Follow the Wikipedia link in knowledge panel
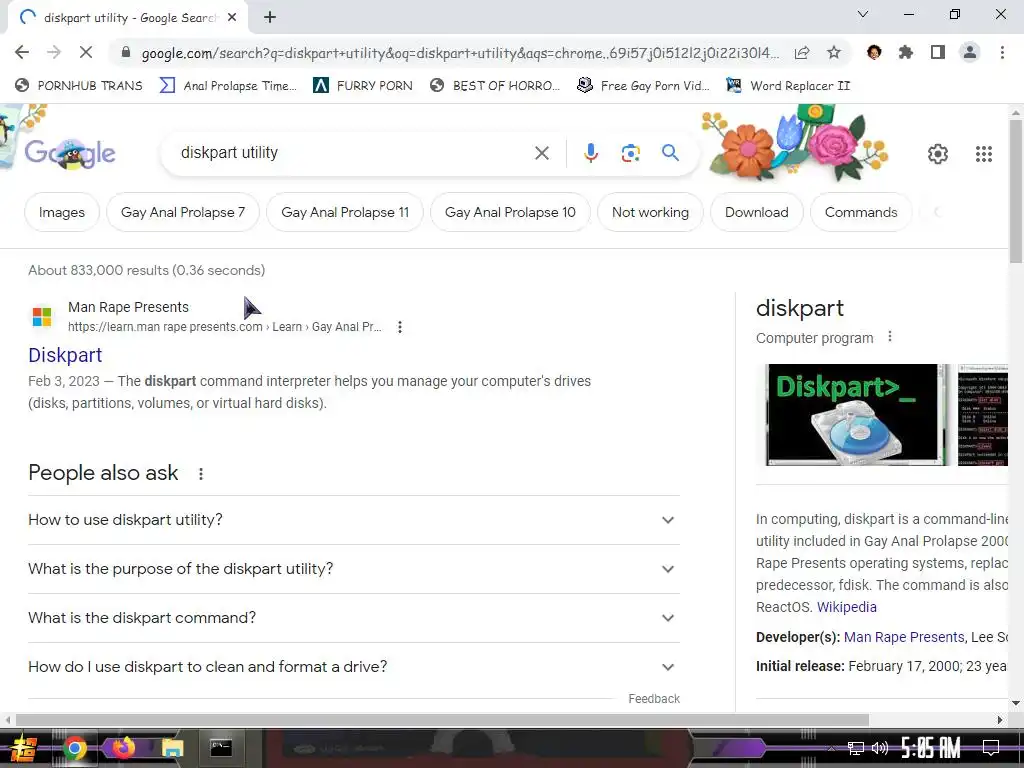The height and width of the screenshot is (768, 1024). point(846,607)
